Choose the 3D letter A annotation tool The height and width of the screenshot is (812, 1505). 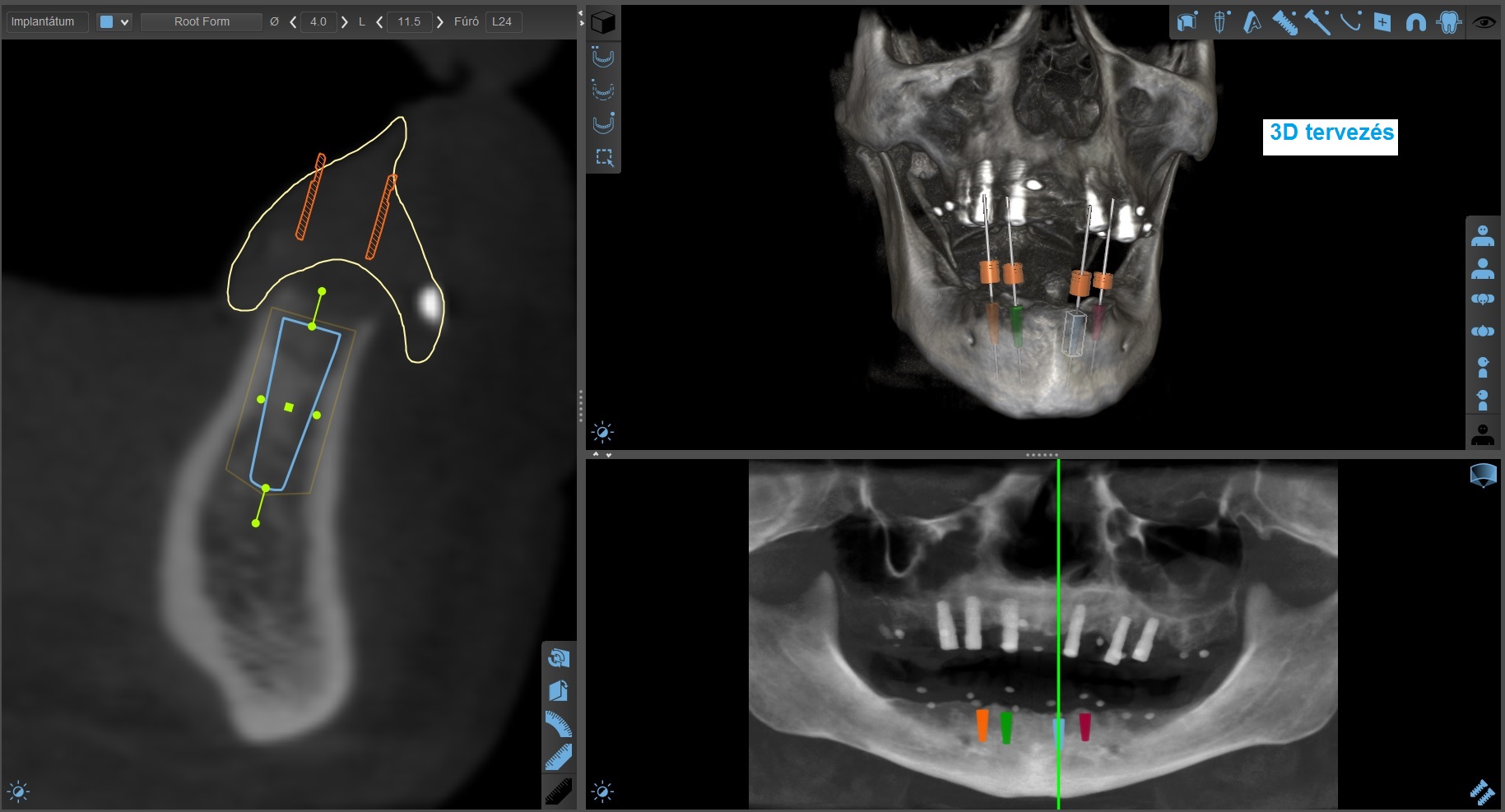[1252, 22]
